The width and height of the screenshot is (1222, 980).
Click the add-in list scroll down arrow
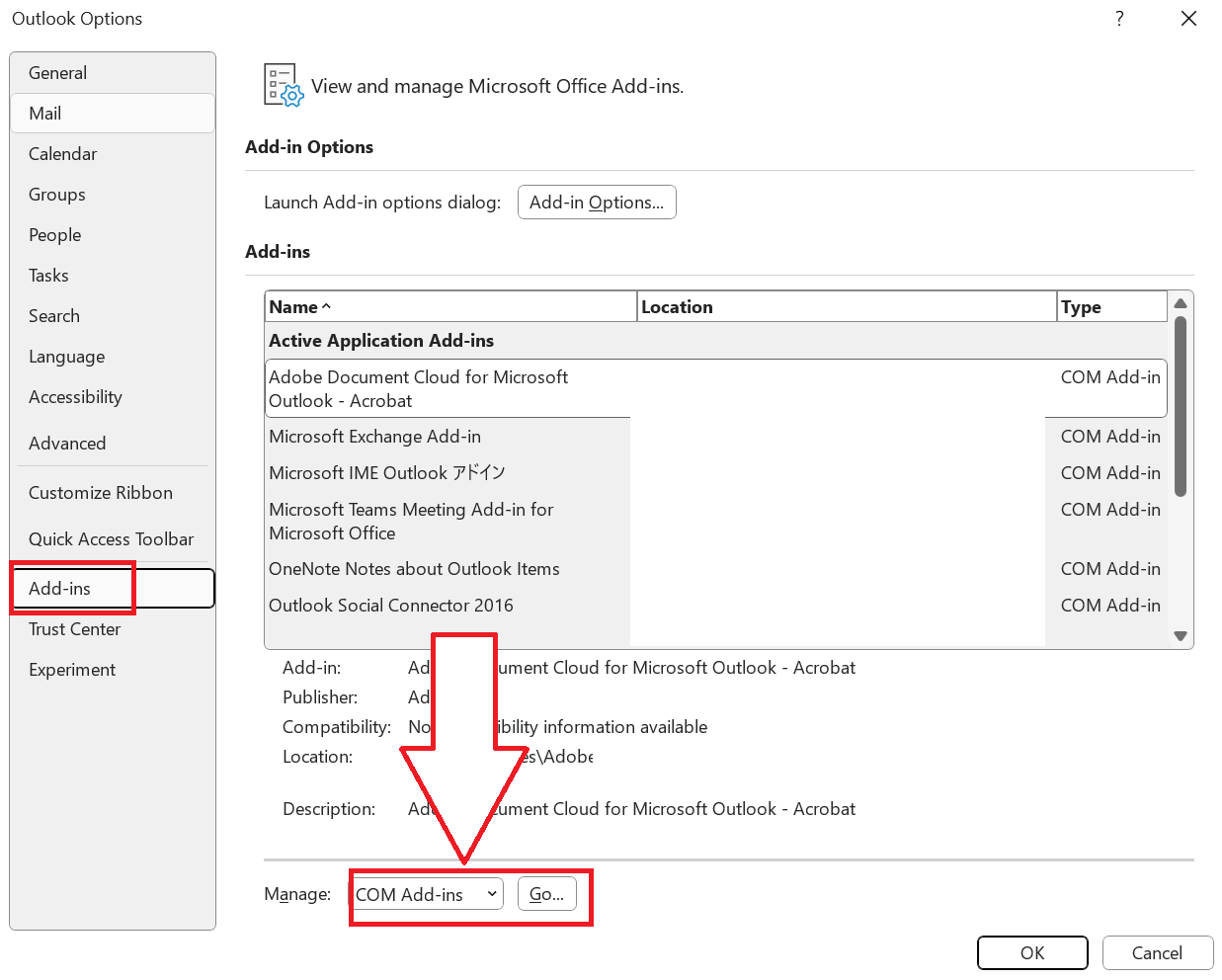(1181, 636)
